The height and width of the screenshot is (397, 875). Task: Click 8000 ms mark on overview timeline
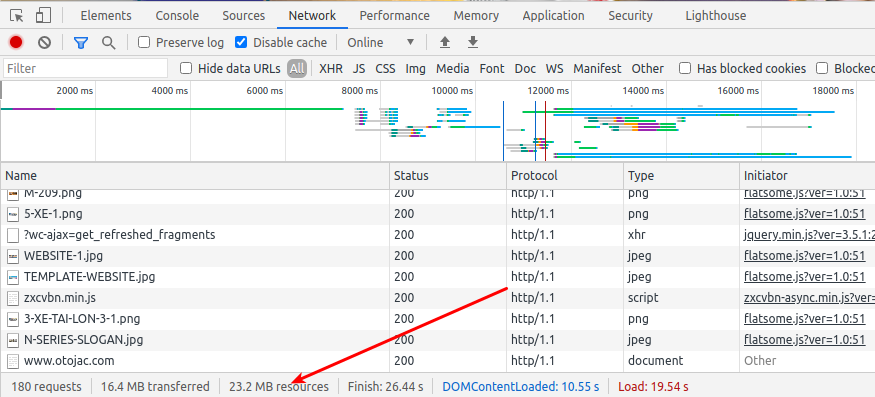(359, 90)
